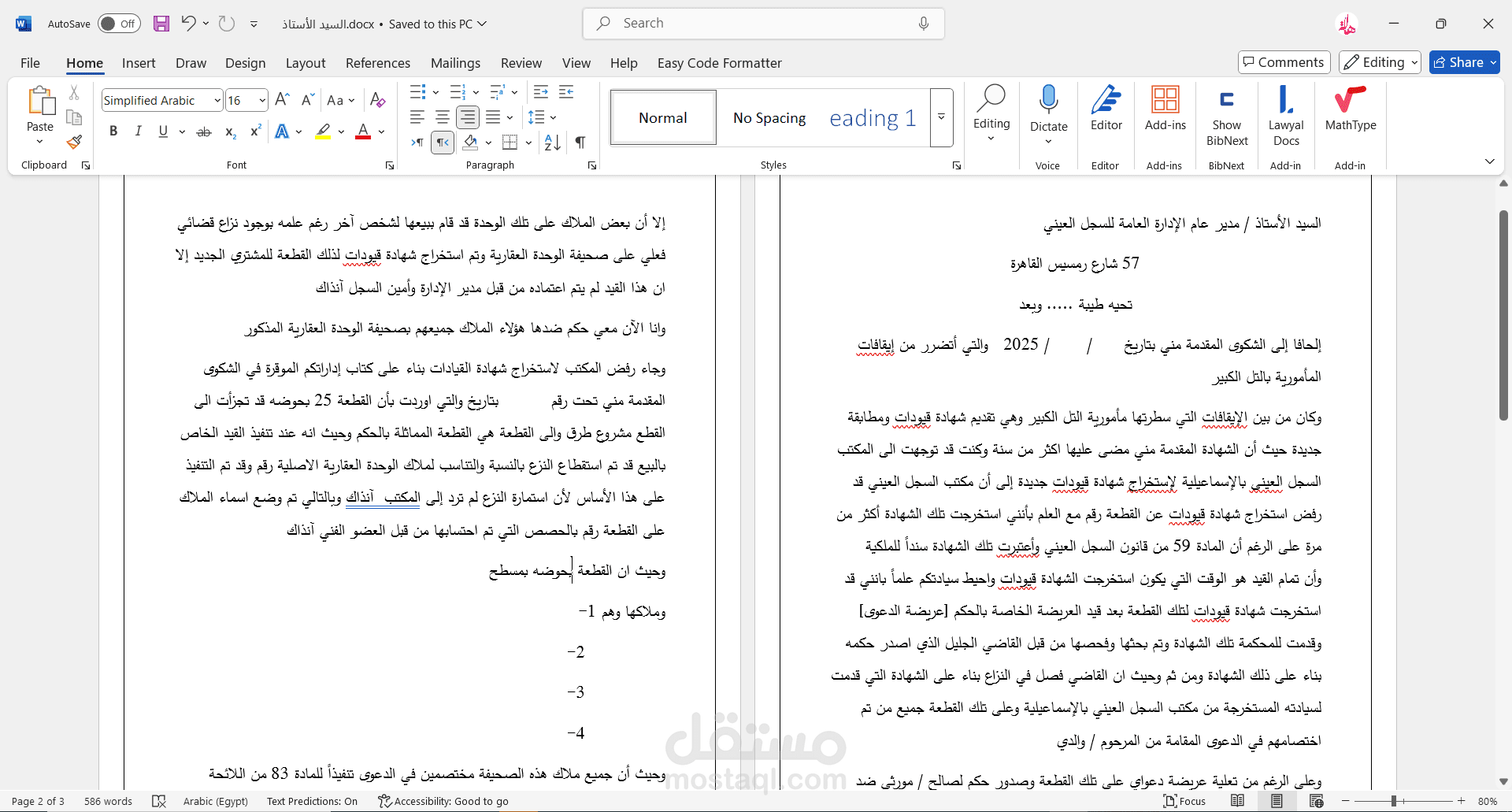Open the Comments pane
Image resolution: width=1512 pixels, height=812 pixels.
[x=1284, y=62]
